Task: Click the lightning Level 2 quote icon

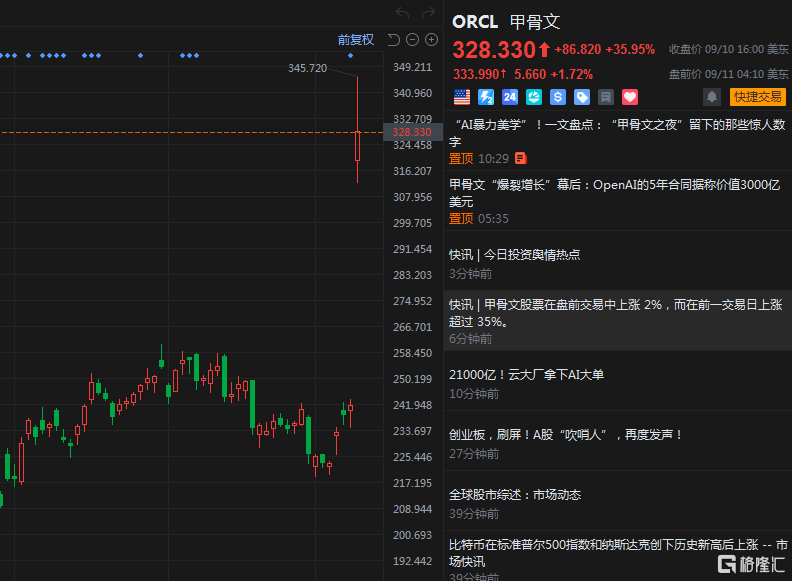Action: (486, 97)
